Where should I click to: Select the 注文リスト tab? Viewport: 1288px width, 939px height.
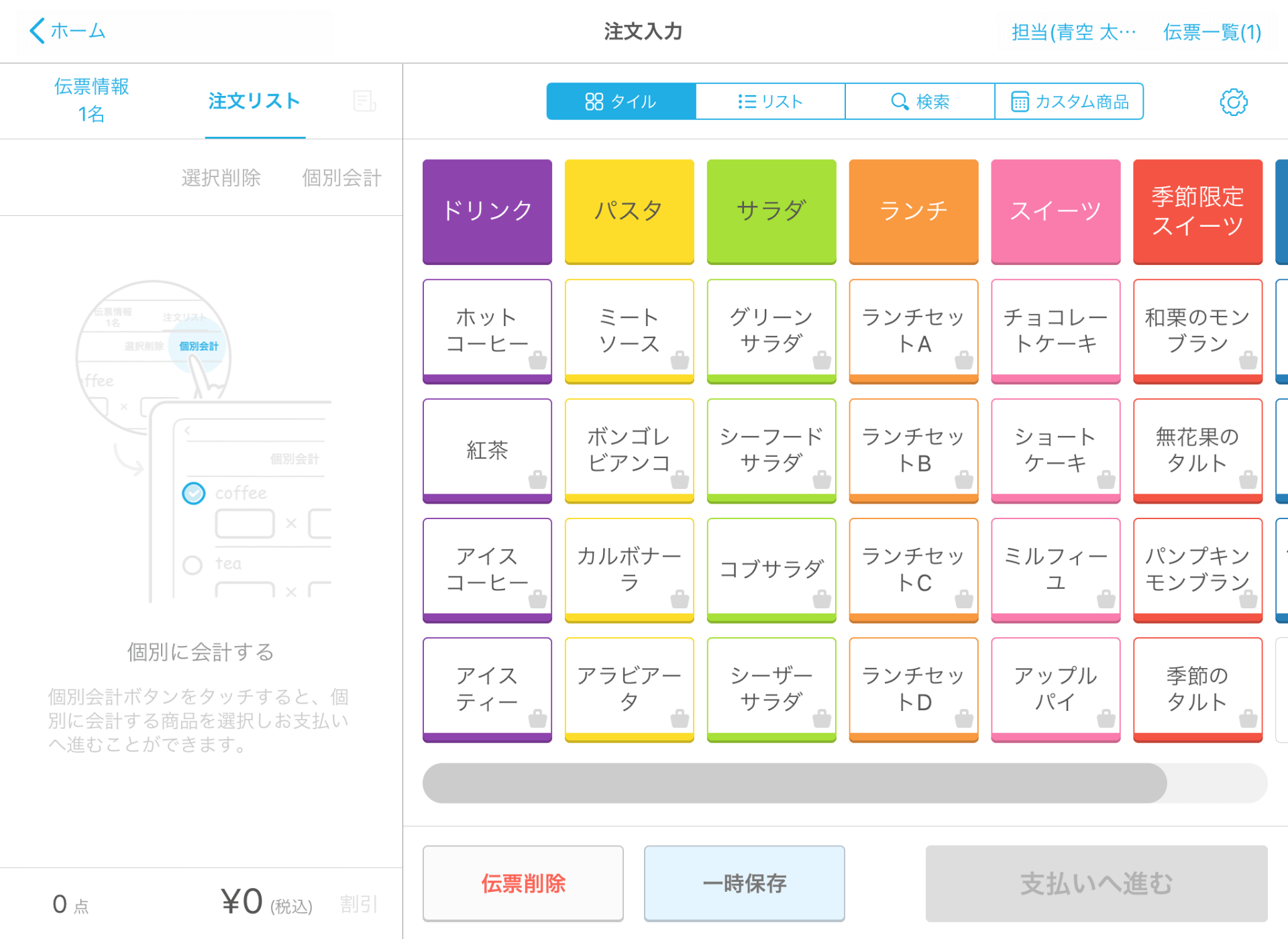click(255, 101)
